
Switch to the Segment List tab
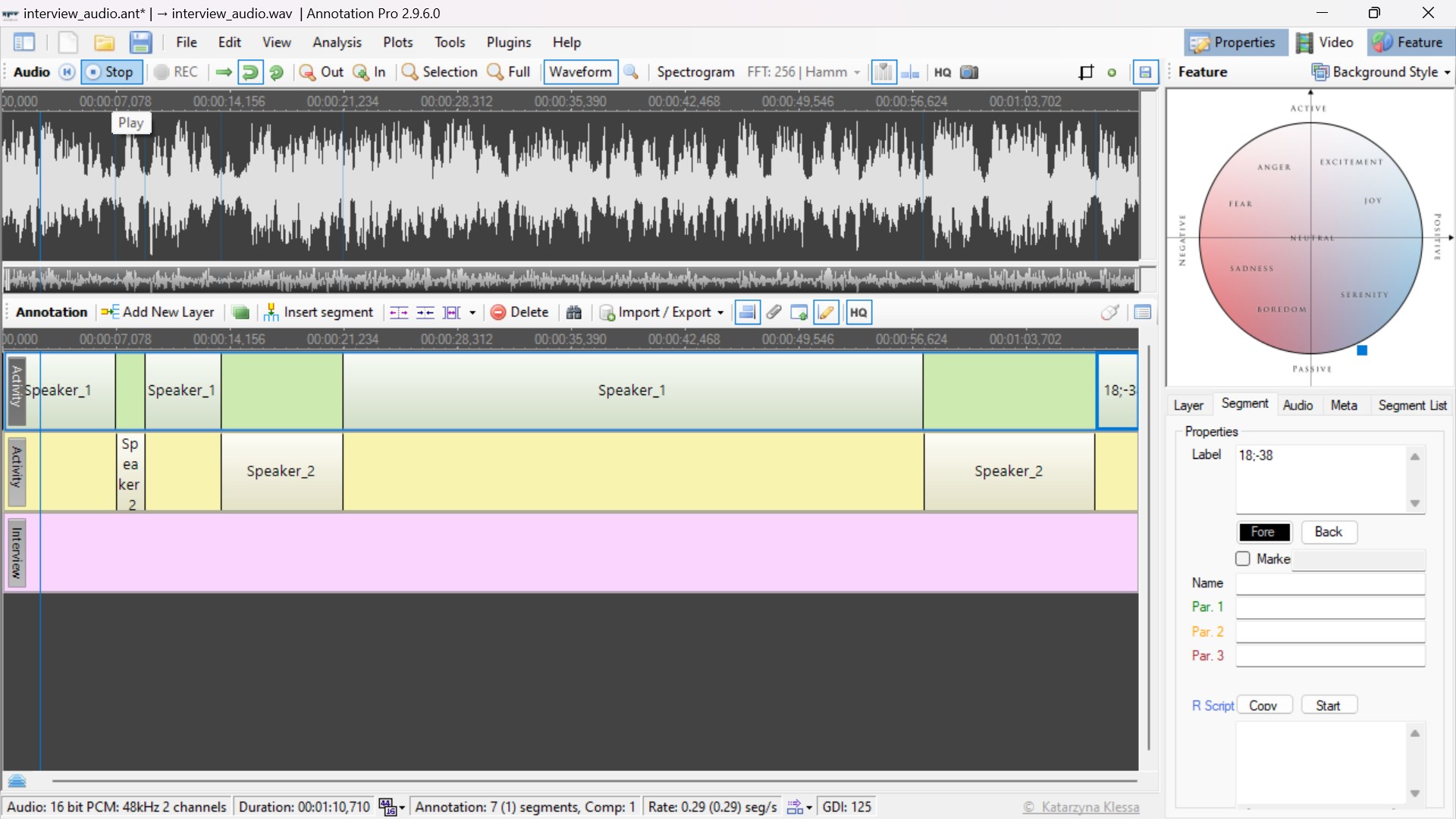coord(1412,405)
